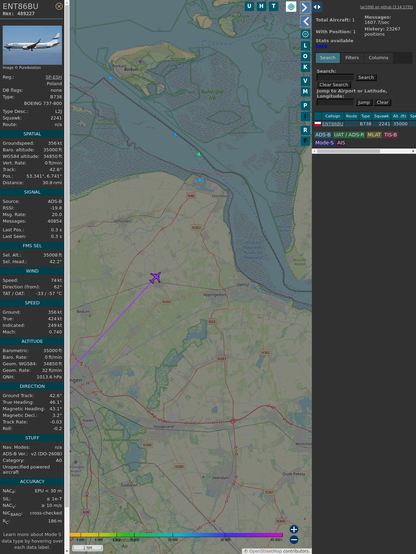Open the tar1090 on github link
416x554 pixels.
(x=386, y=7)
